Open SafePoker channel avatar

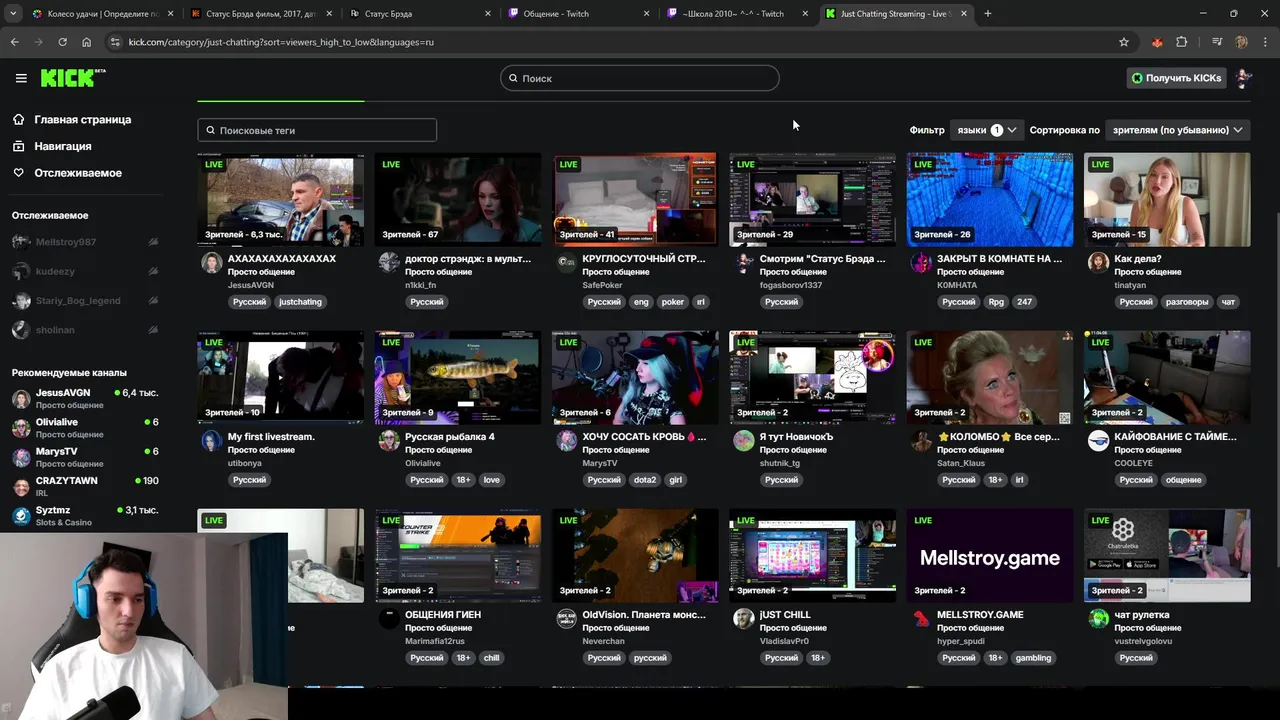pyautogui.click(x=566, y=263)
